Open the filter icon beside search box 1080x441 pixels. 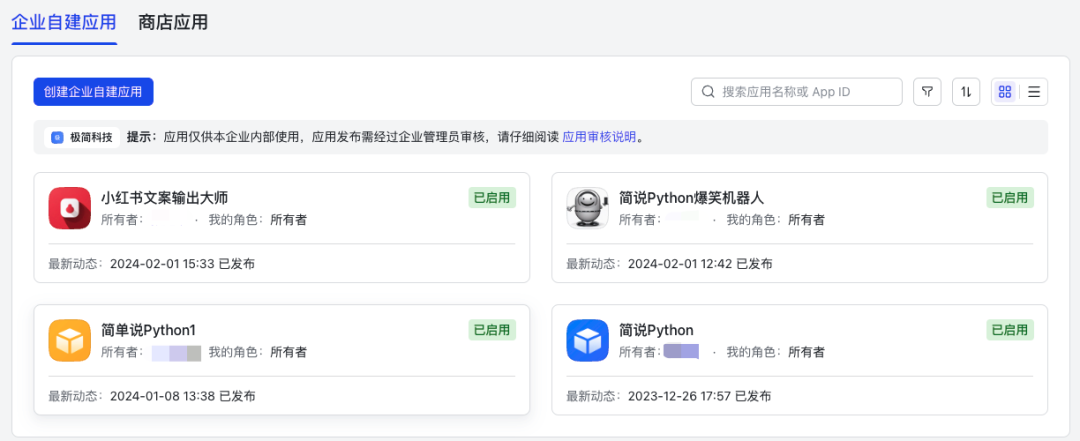(x=927, y=92)
